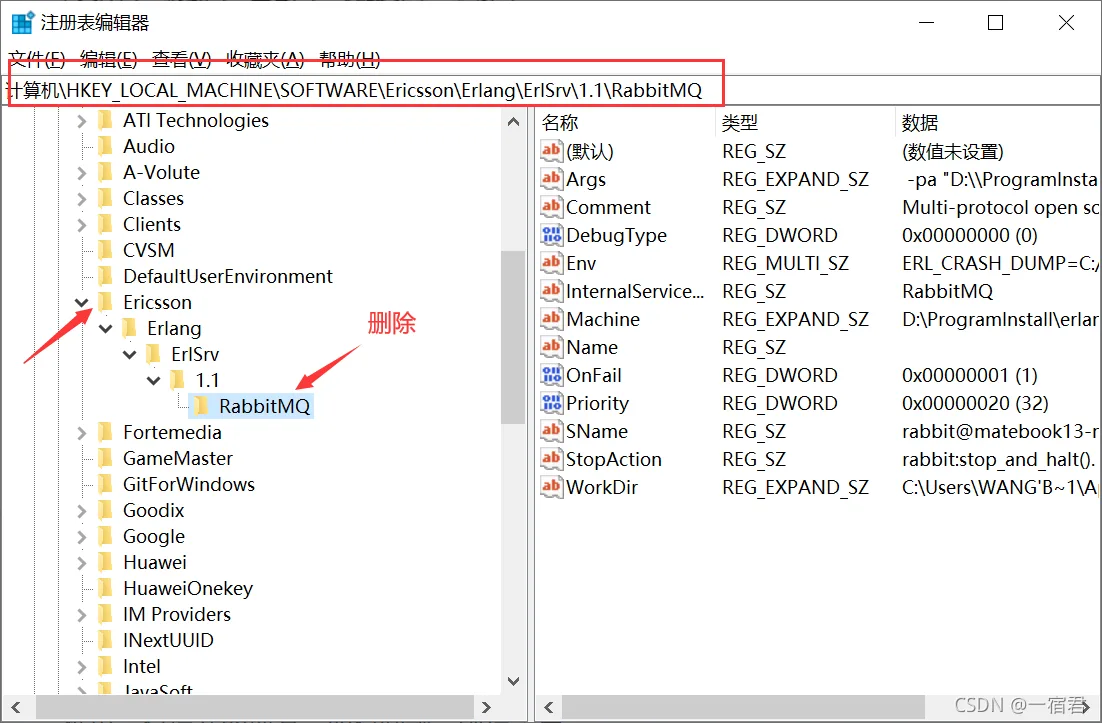Select the Machine value icon

pyautogui.click(x=551, y=319)
